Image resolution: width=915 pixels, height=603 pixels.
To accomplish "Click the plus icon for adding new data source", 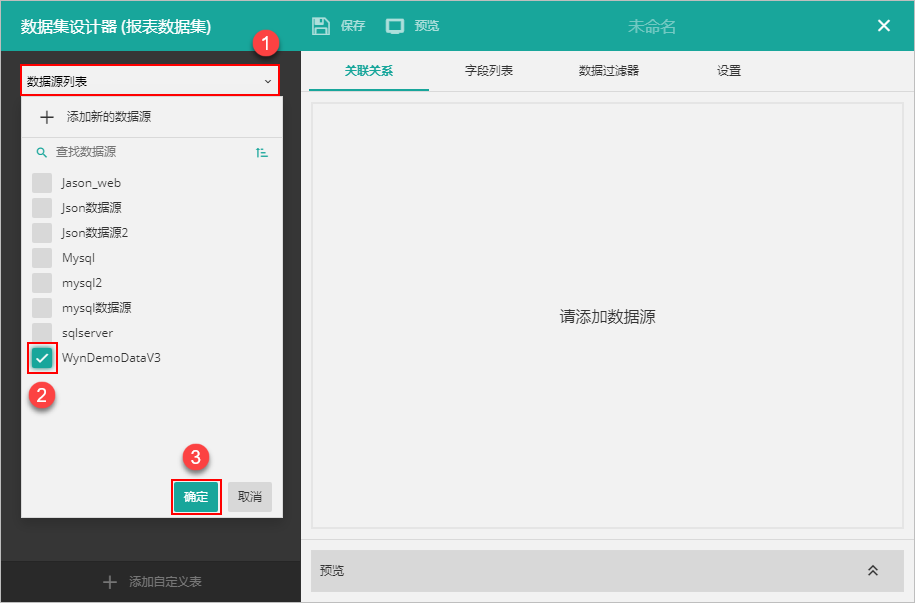I will [x=47, y=117].
